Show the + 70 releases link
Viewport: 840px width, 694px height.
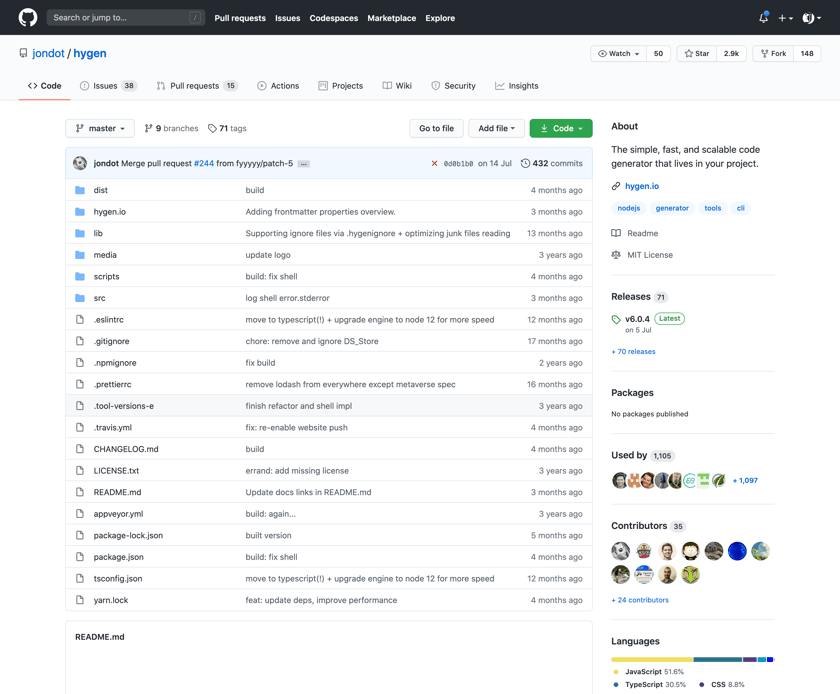point(633,352)
